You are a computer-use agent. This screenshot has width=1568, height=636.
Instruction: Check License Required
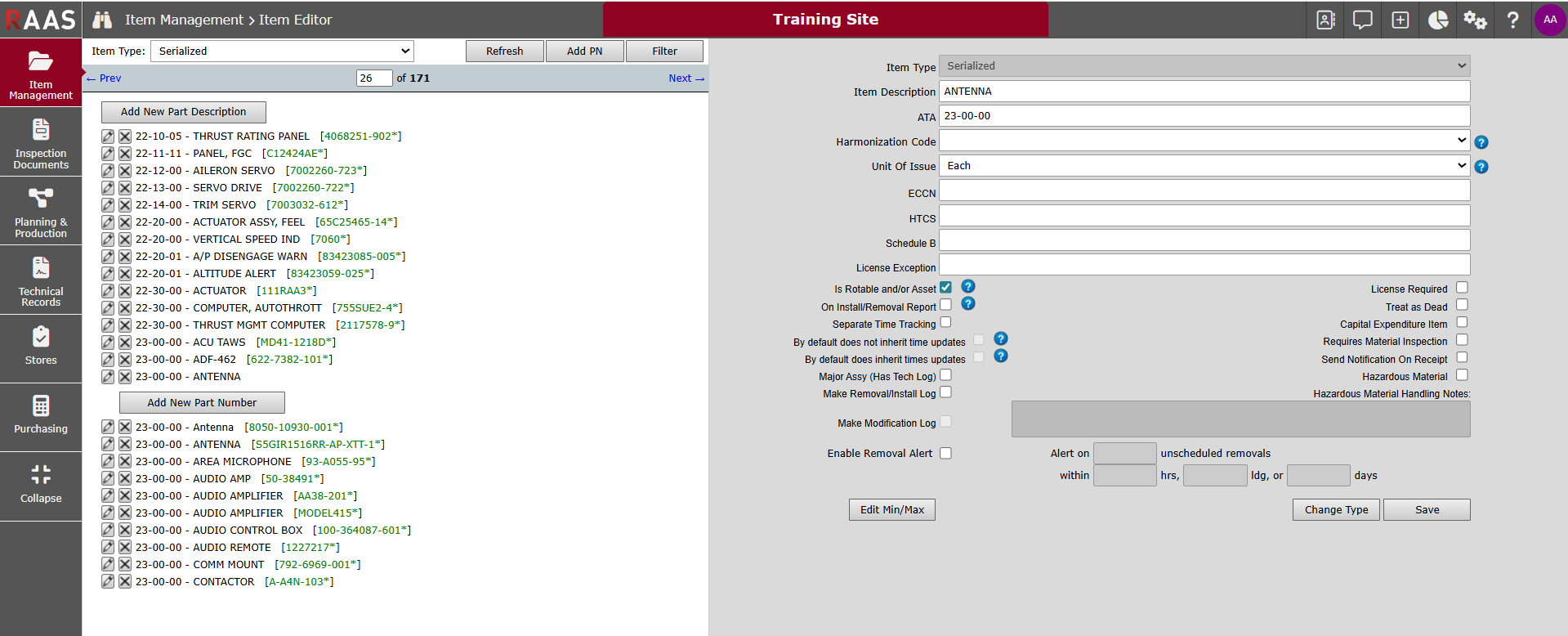(x=1463, y=288)
